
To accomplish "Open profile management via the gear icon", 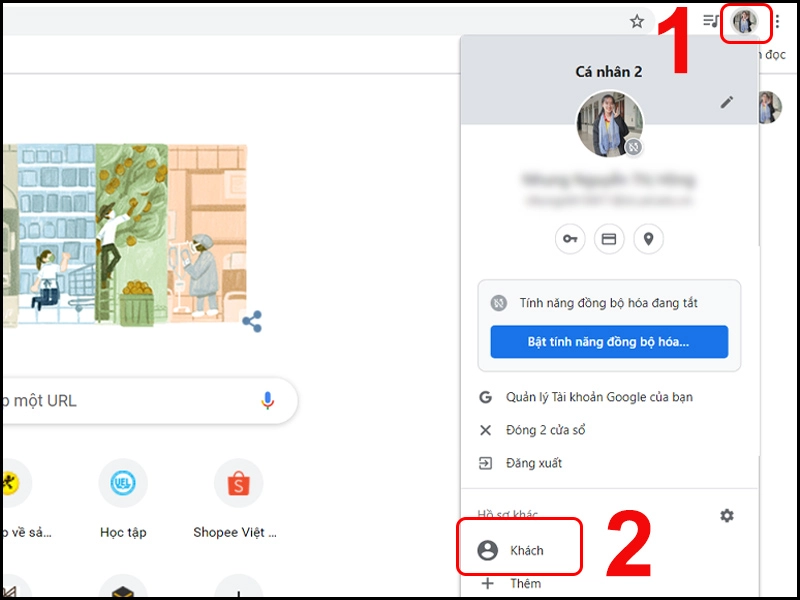I will point(727,515).
